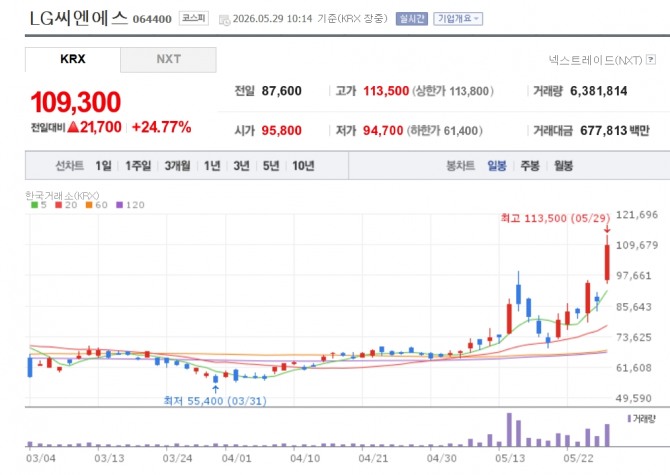Click the calendar icon beside the date
670x475 pixels.
pos(224,20)
